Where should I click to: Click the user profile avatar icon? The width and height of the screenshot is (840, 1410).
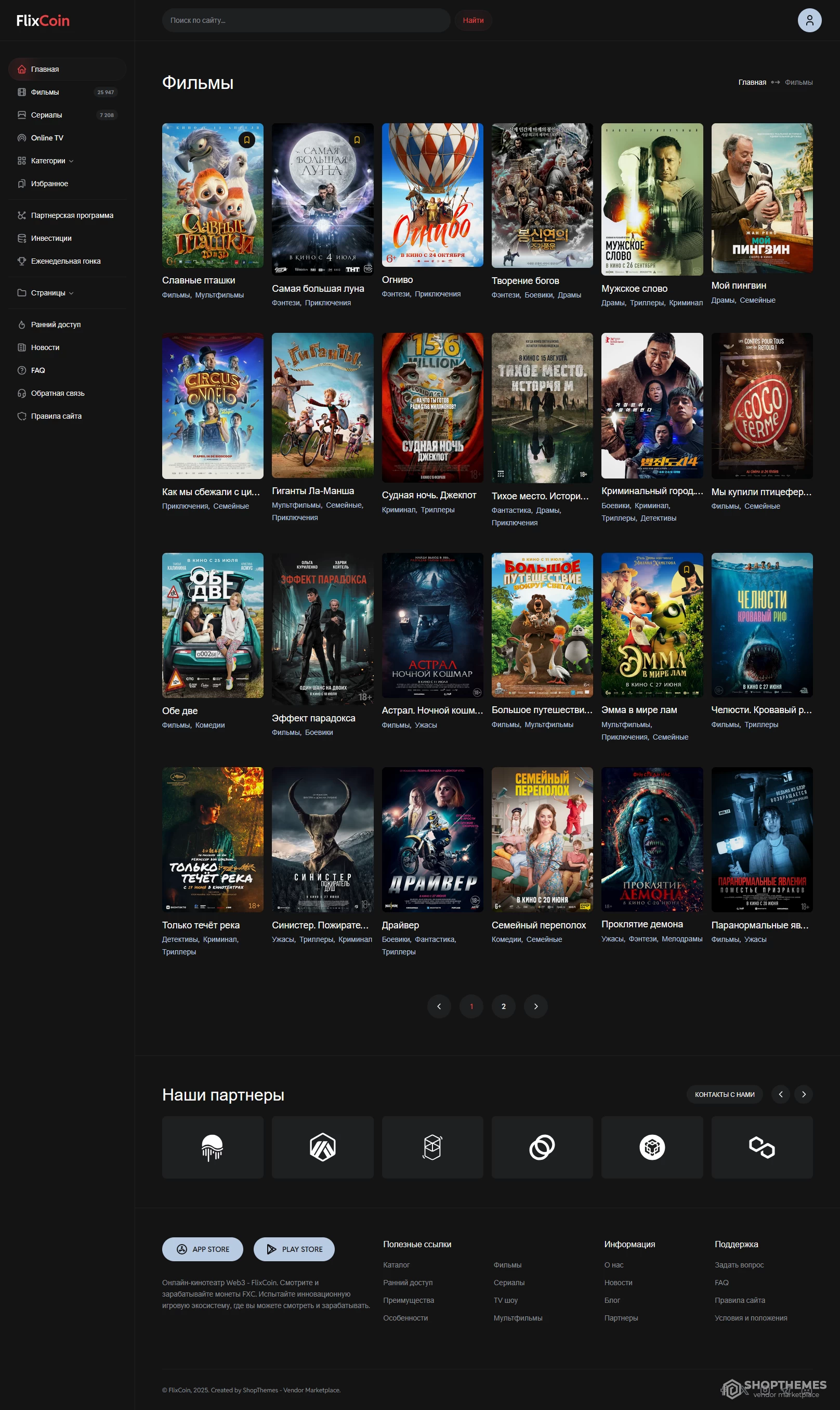[x=809, y=20]
